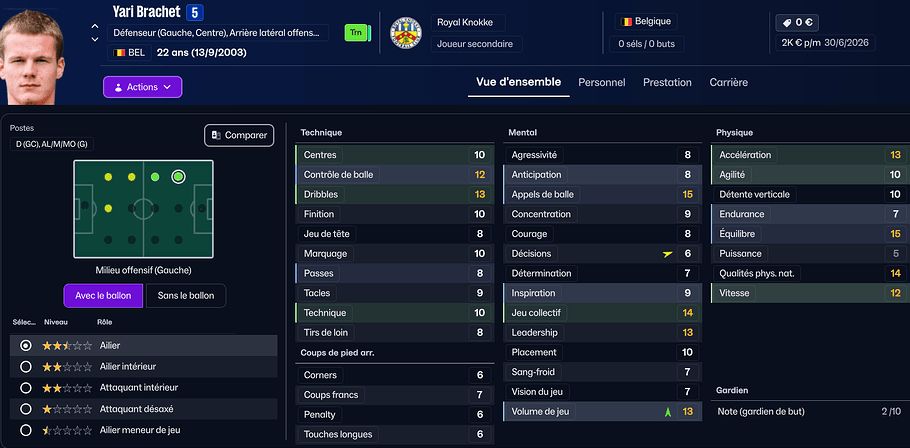Switch to the Carrière tab
This screenshot has height=448, width=910.
click(x=728, y=83)
